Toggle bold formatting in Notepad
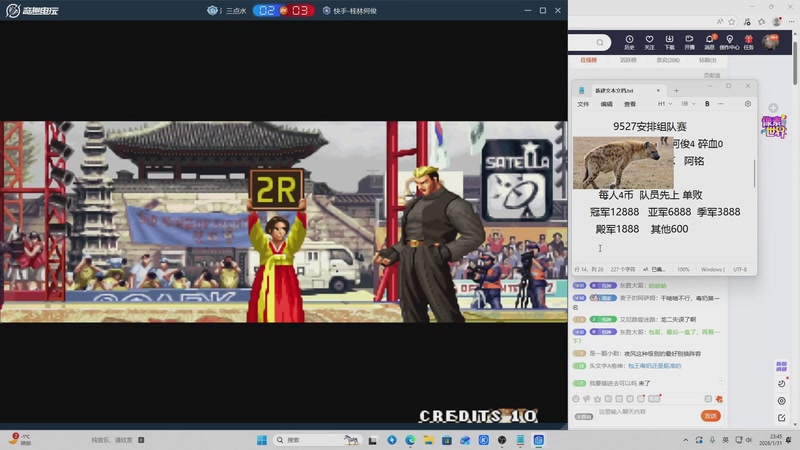Image resolution: width=800 pixels, height=450 pixels. click(x=707, y=104)
